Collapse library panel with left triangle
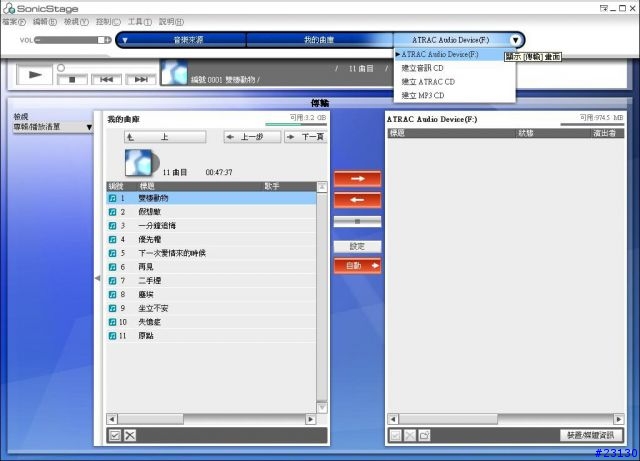 [x=97, y=278]
